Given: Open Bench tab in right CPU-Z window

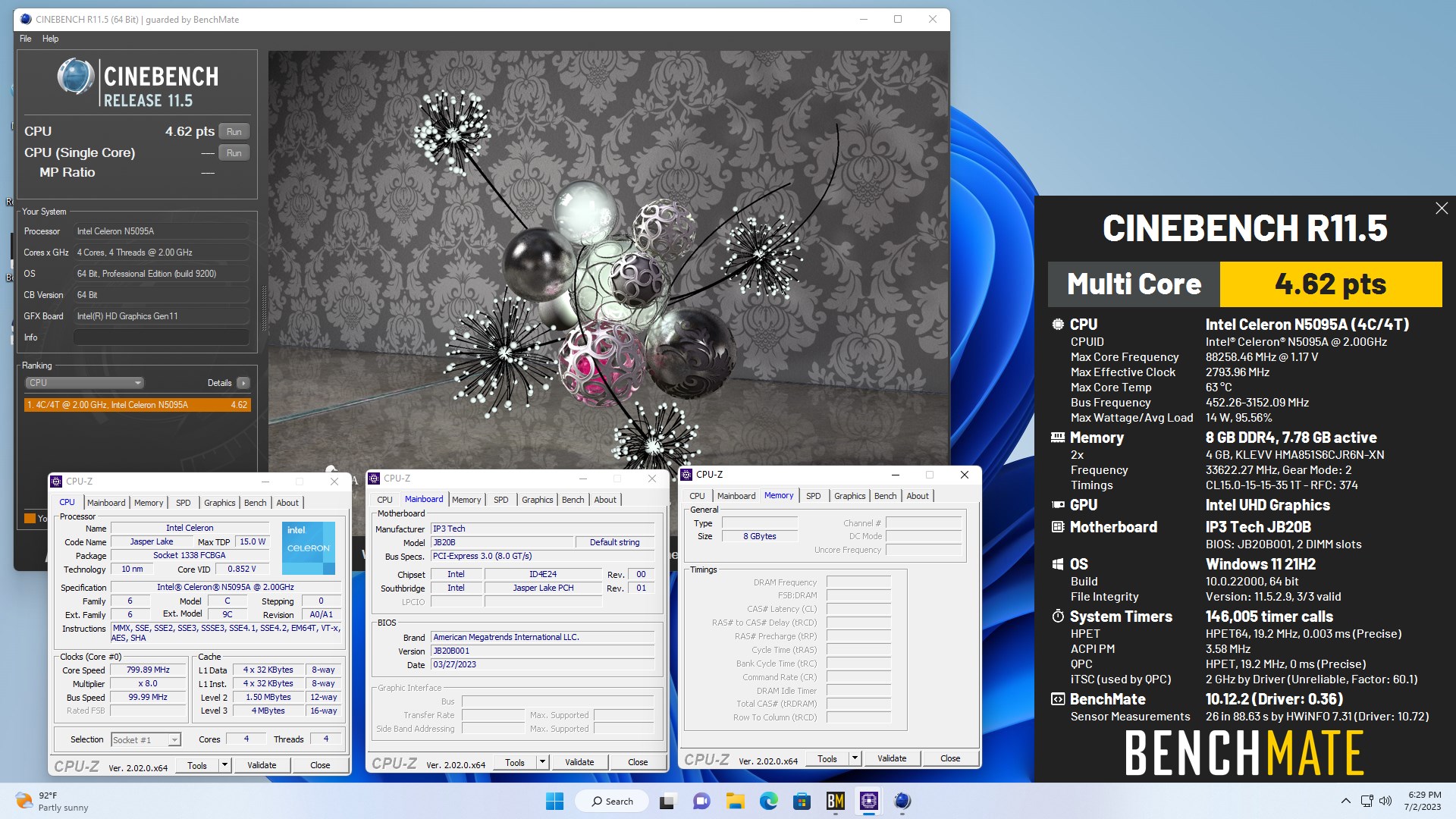Looking at the screenshot, I should [886, 496].
